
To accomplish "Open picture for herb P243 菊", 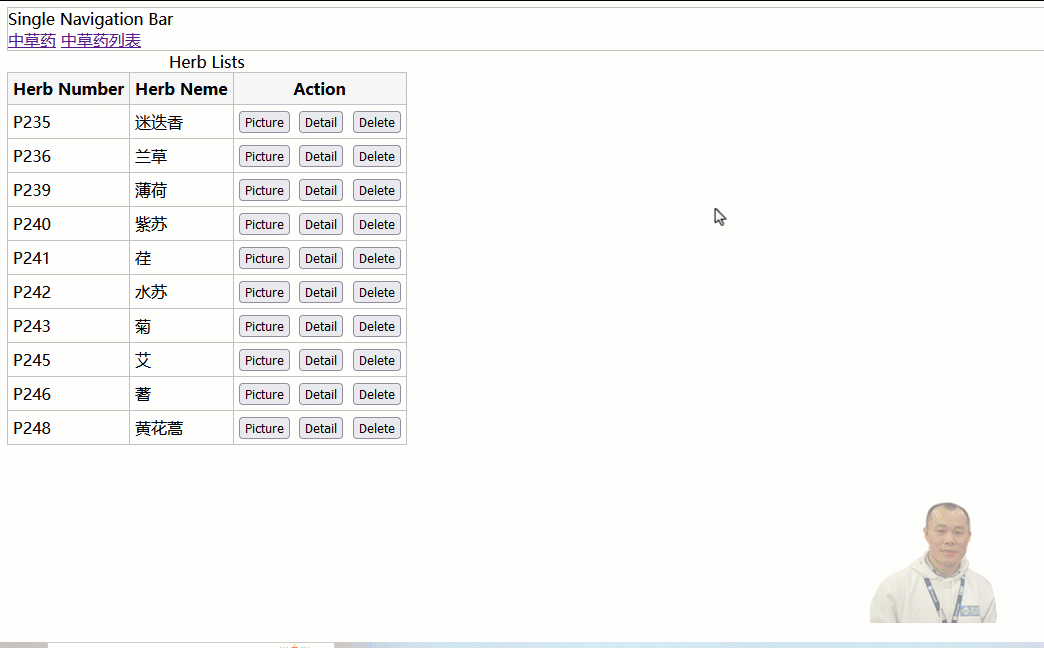I will (264, 326).
